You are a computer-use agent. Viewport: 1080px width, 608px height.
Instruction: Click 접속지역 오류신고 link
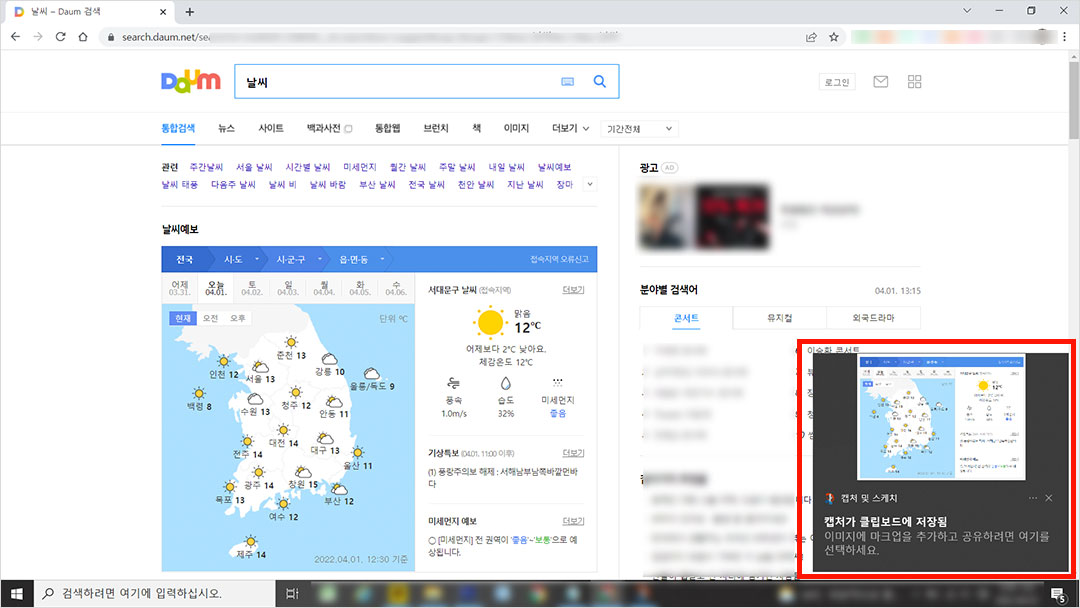tap(559, 260)
